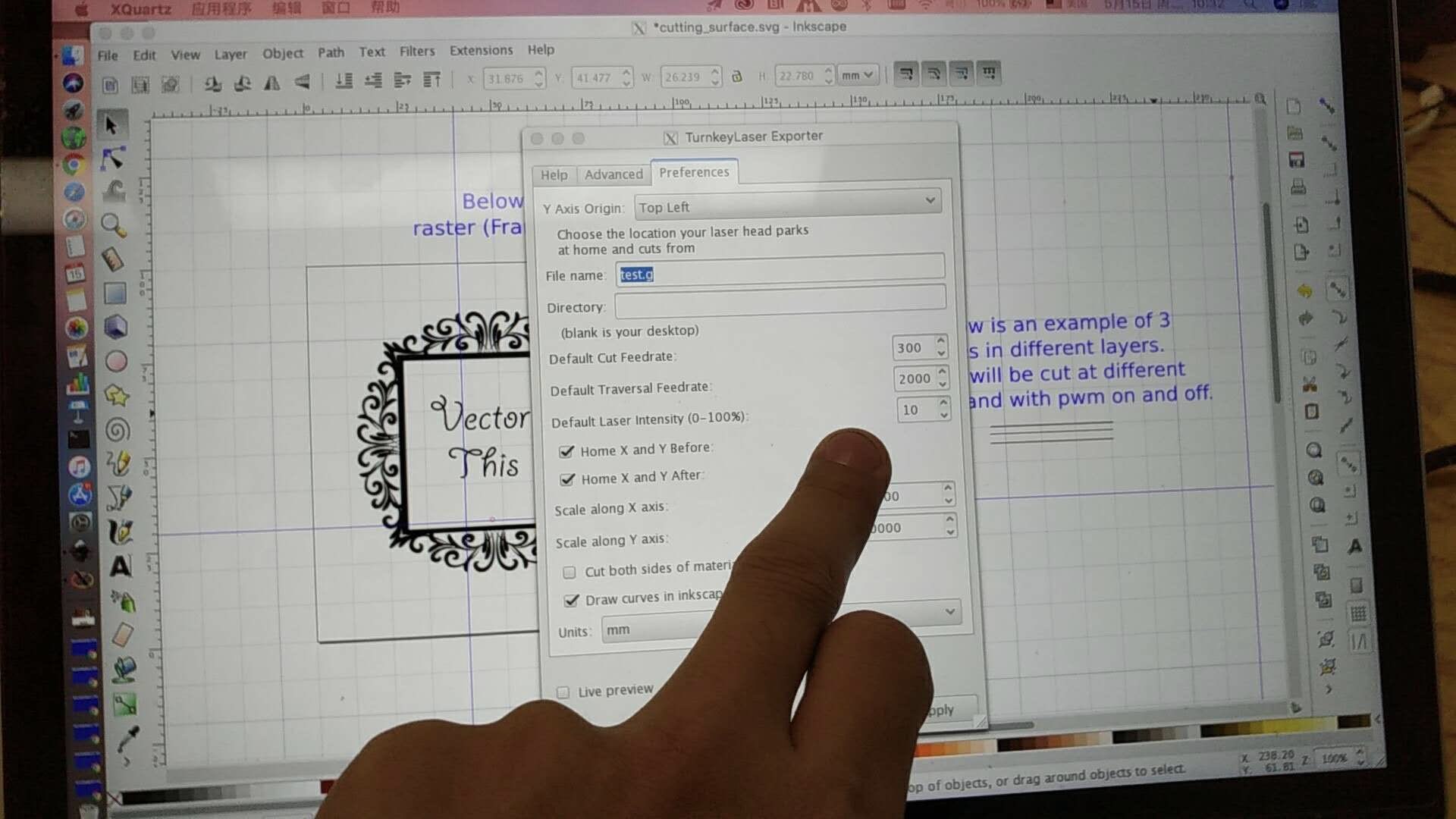Image resolution: width=1456 pixels, height=819 pixels.
Task: Click Flip Vertical toolbar icon
Action: [x=302, y=82]
